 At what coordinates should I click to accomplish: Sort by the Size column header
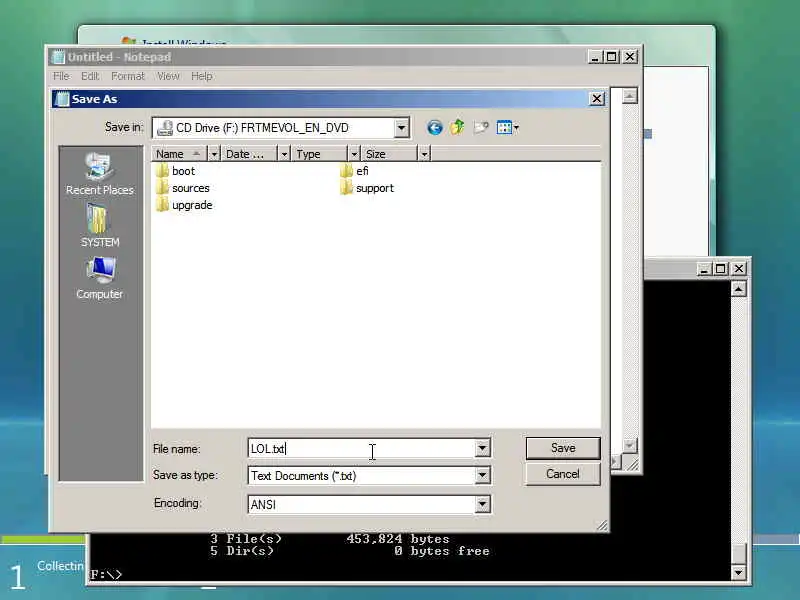(x=390, y=154)
